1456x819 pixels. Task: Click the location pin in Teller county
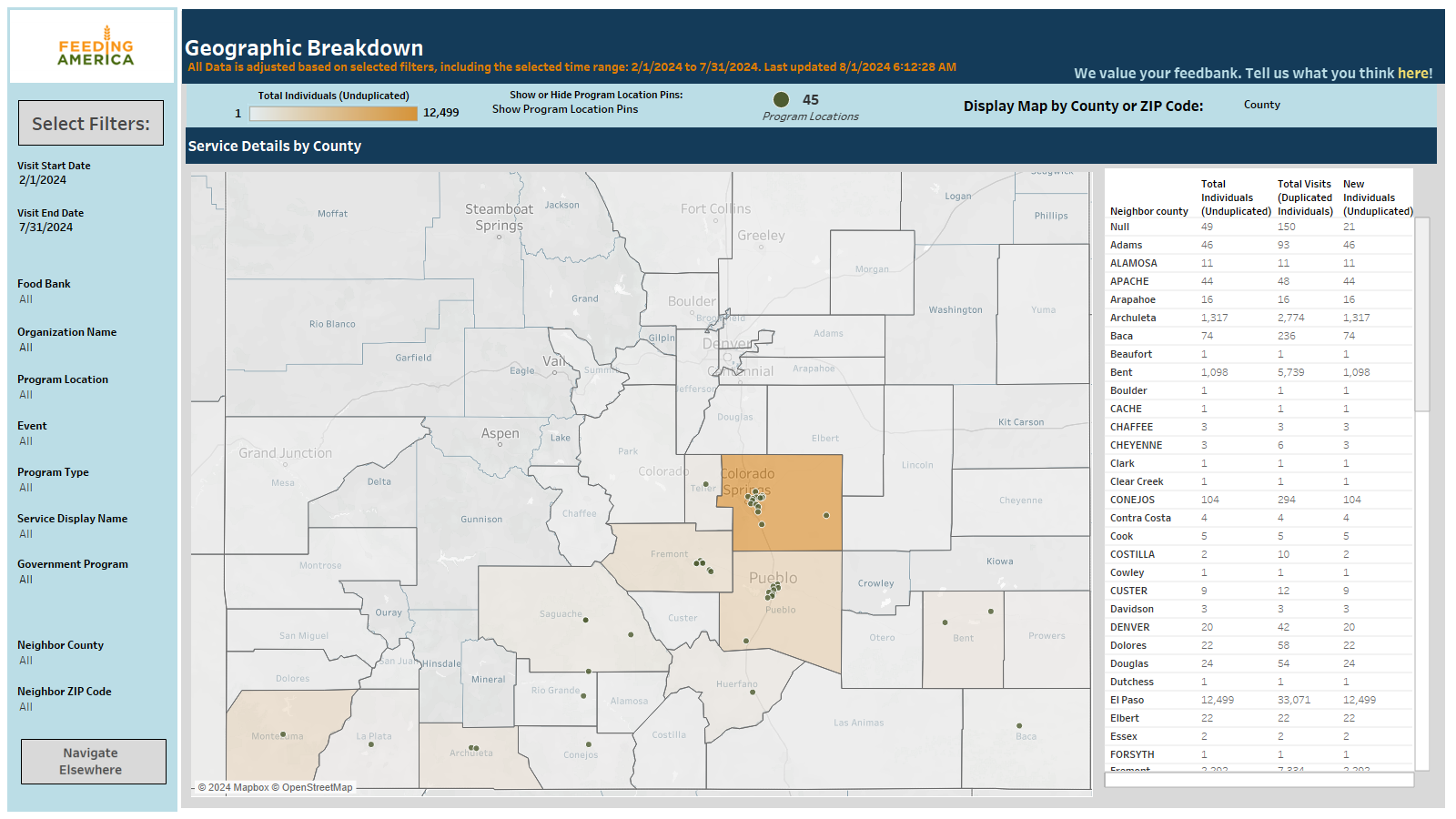point(705,484)
